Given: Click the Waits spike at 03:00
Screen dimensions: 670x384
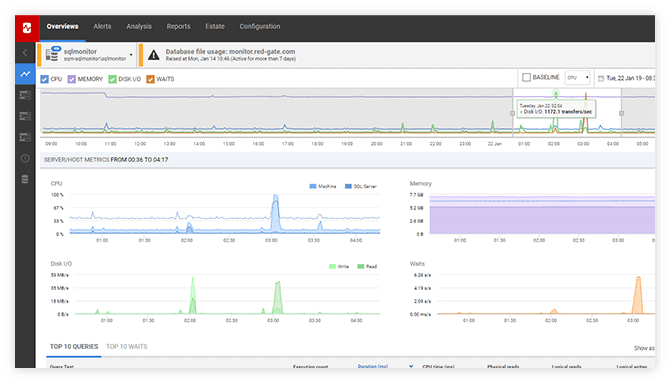Looking at the screenshot, I should [638, 295].
